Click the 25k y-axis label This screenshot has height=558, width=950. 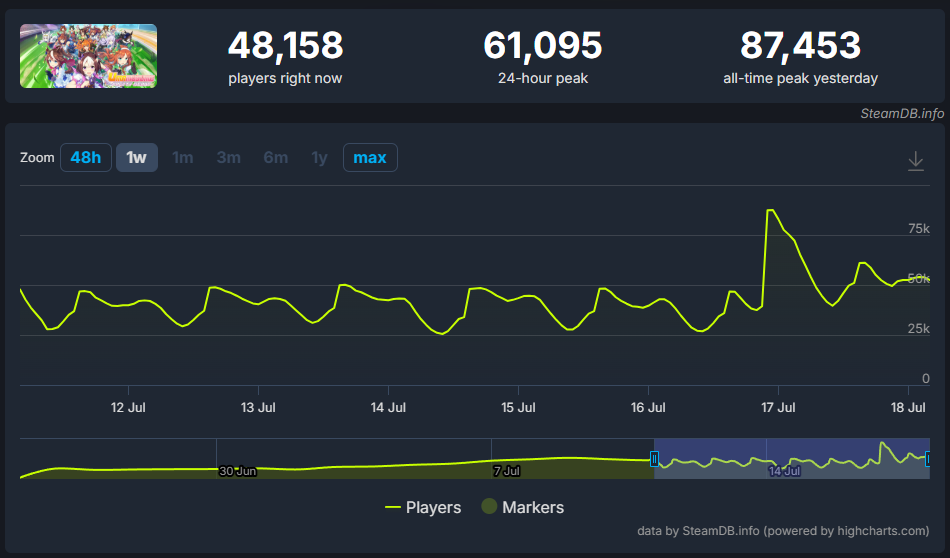click(918, 328)
